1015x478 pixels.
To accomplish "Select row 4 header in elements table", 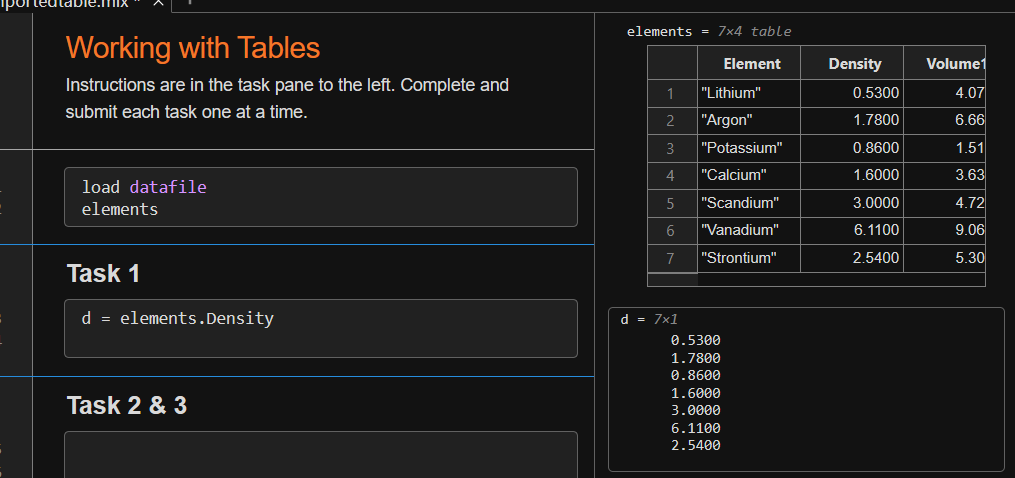I will coord(671,175).
